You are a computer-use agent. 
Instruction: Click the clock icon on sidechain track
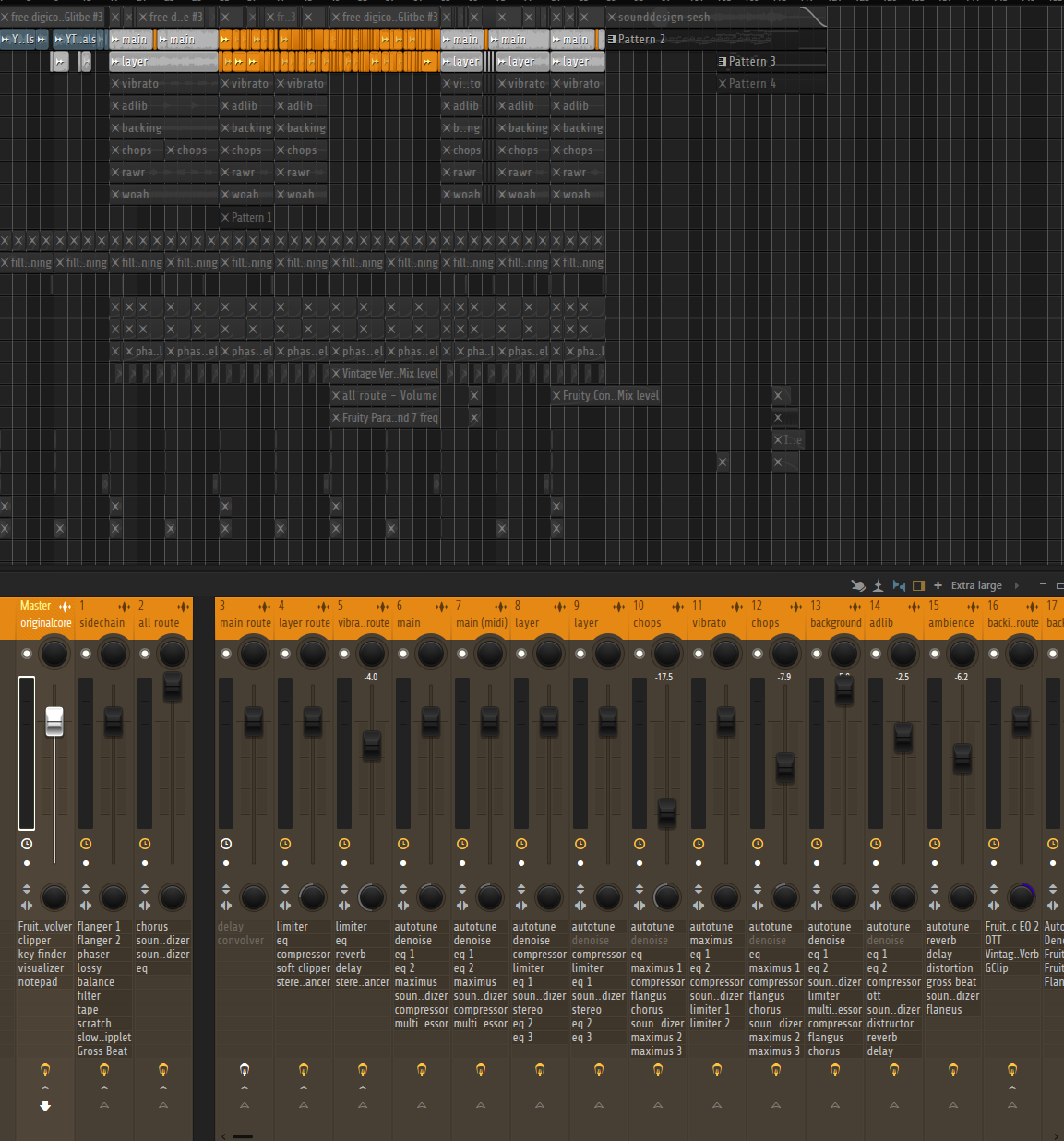[x=86, y=844]
